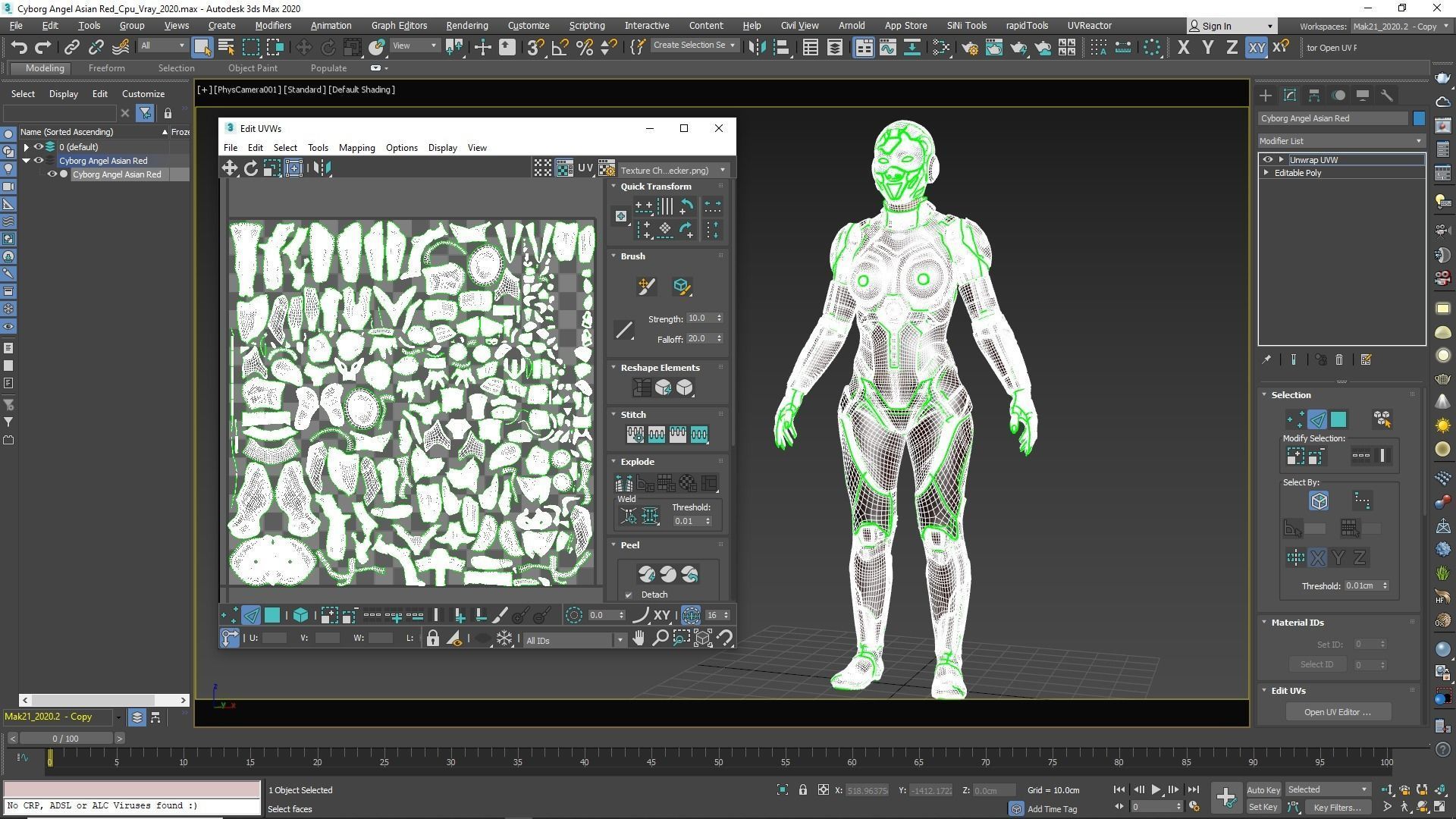Toggle Auto Key animation mode
This screenshot has height=819, width=1456.
pyautogui.click(x=1263, y=789)
